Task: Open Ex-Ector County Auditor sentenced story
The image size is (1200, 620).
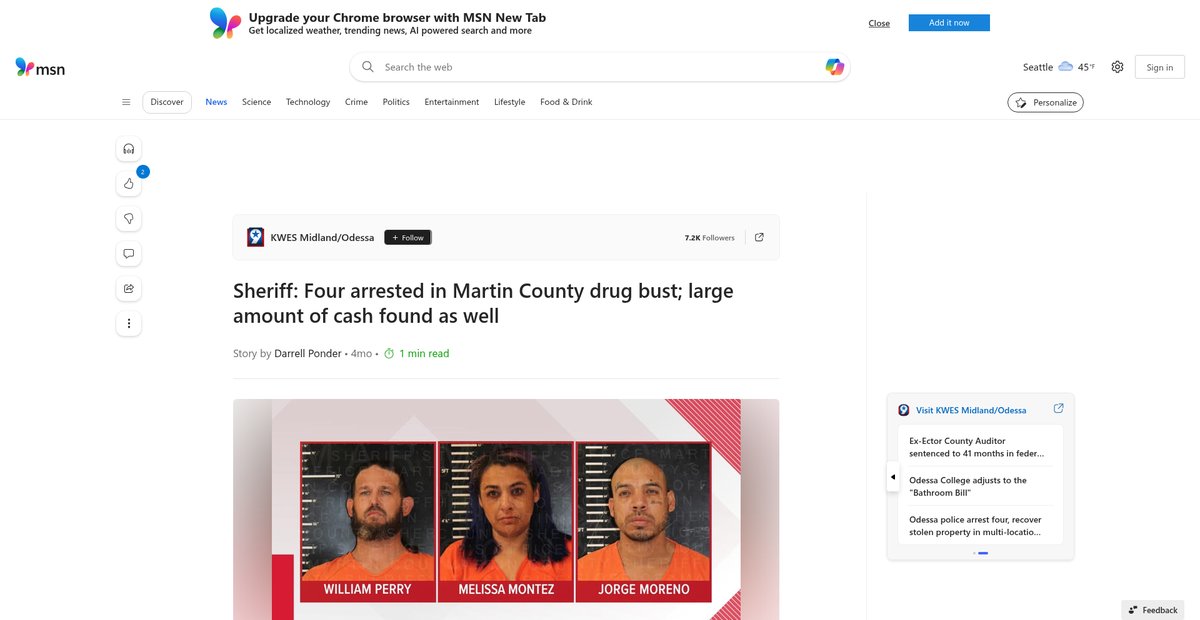Action: pyautogui.click(x=976, y=447)
